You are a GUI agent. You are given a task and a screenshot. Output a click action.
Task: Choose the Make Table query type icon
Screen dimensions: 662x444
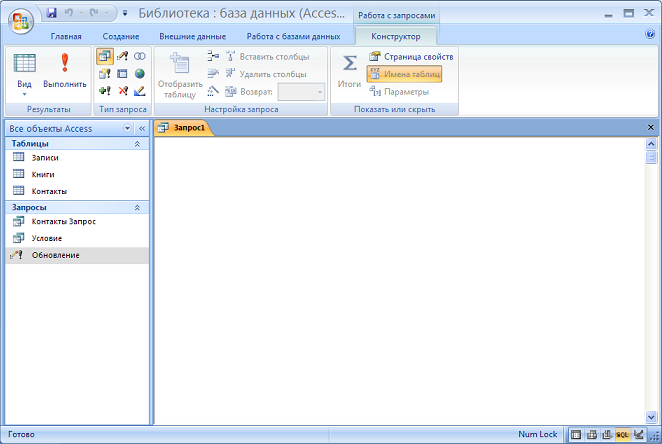pos(105,74)
